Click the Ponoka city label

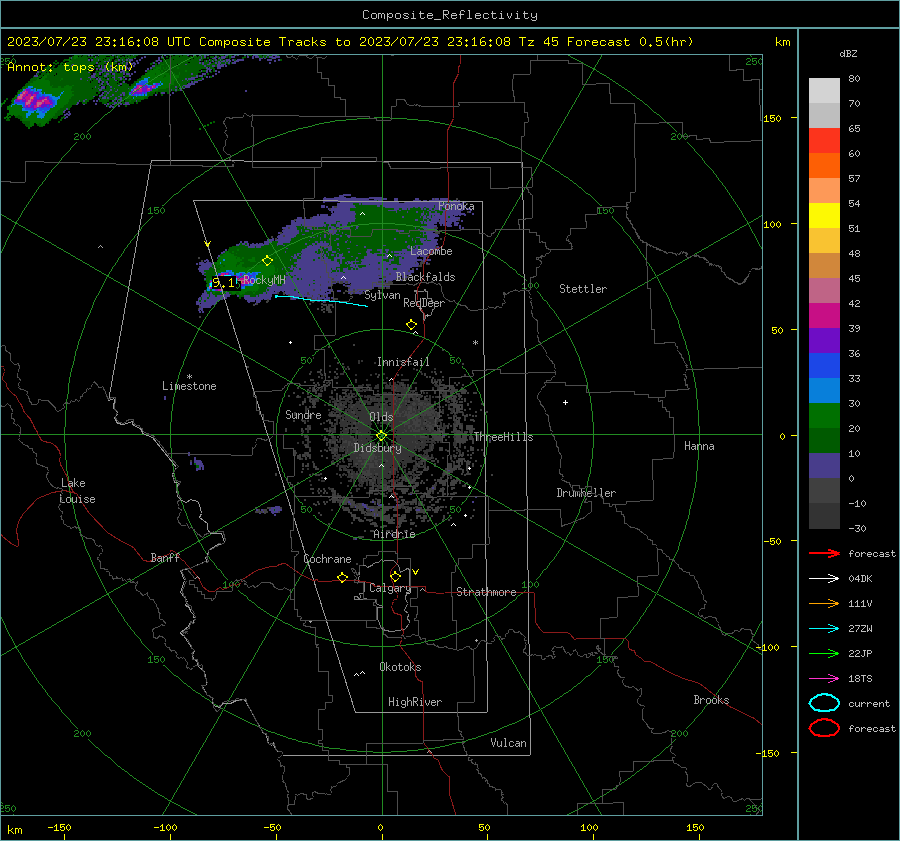click(456, 206)
